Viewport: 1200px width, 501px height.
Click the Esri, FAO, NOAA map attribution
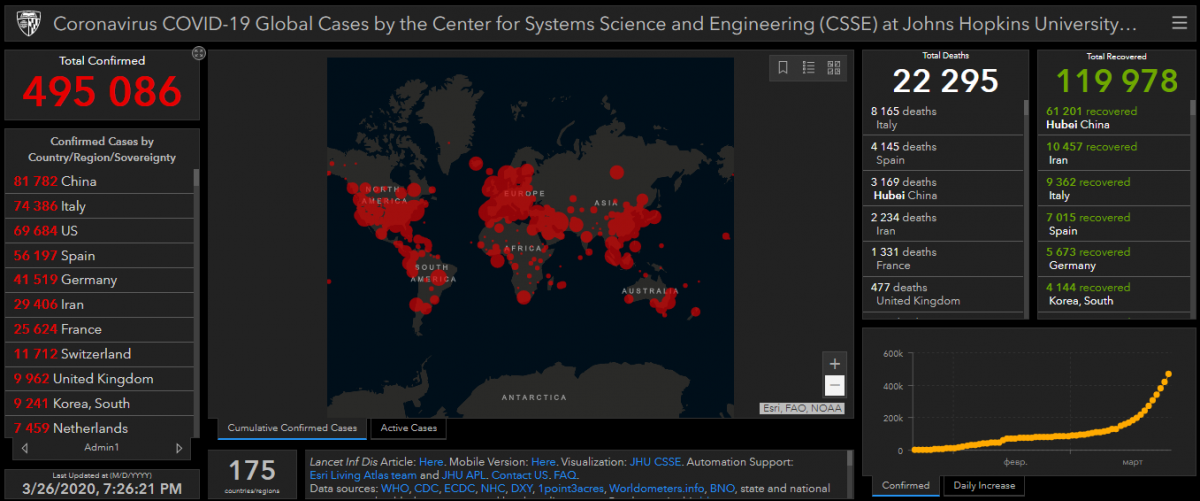pos(801,408)
